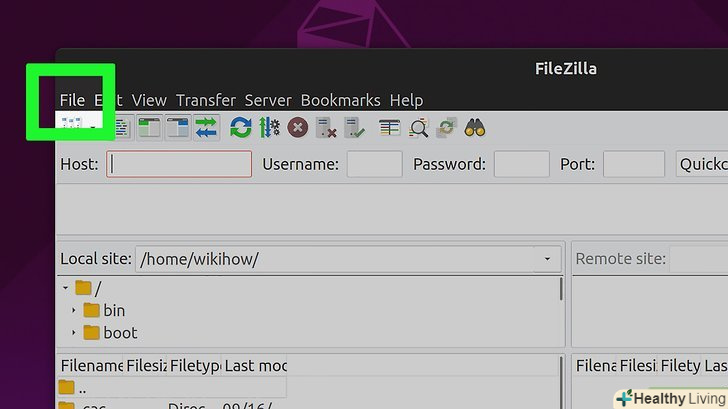Toggle remote directory tree display
This screenshot has height=409, width=728.
click(x=178, y=128)
